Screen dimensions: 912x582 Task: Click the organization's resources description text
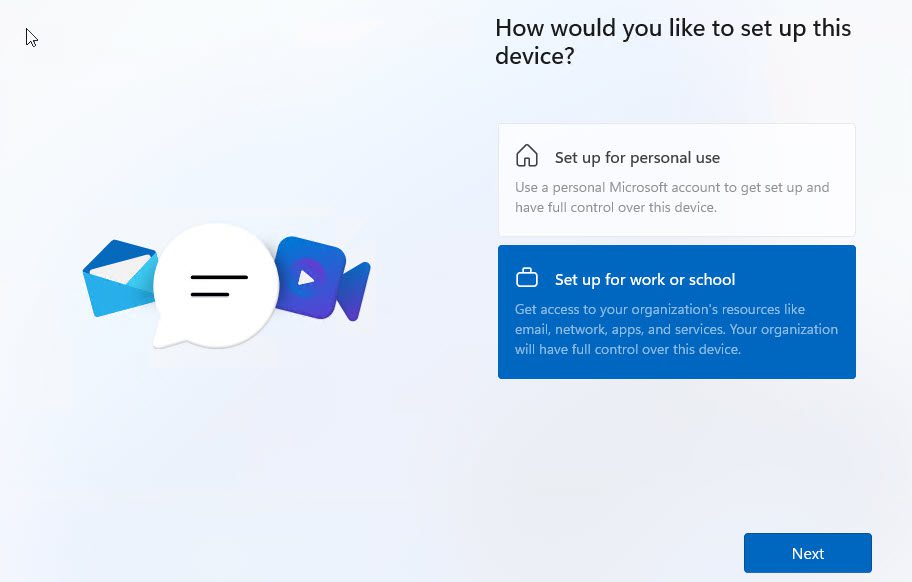[x=660, y=310]
